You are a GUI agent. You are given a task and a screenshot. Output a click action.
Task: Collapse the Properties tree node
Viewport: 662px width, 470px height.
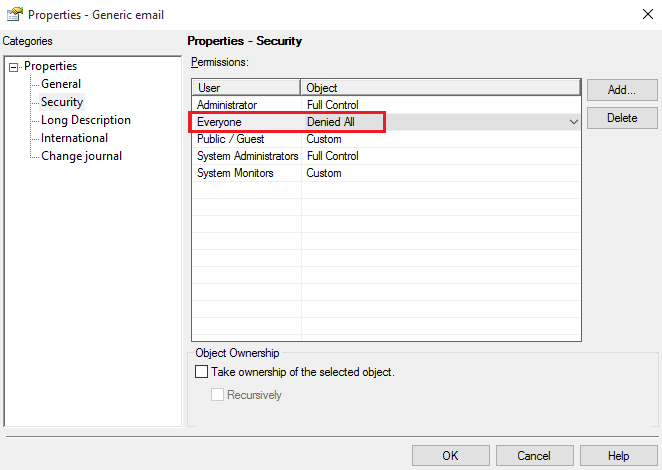pos(14,67)
